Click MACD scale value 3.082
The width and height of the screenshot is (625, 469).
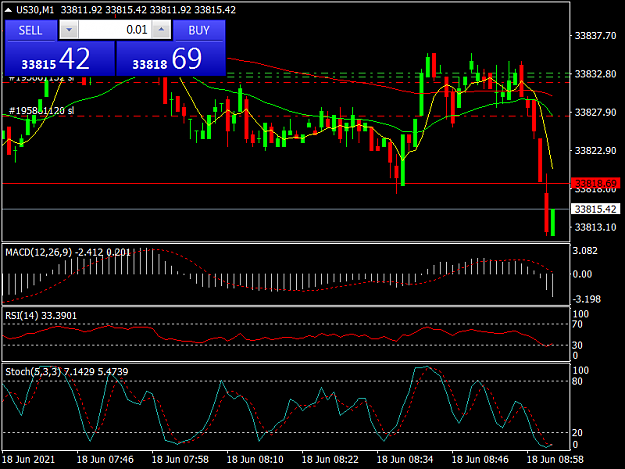coord(585,251)
